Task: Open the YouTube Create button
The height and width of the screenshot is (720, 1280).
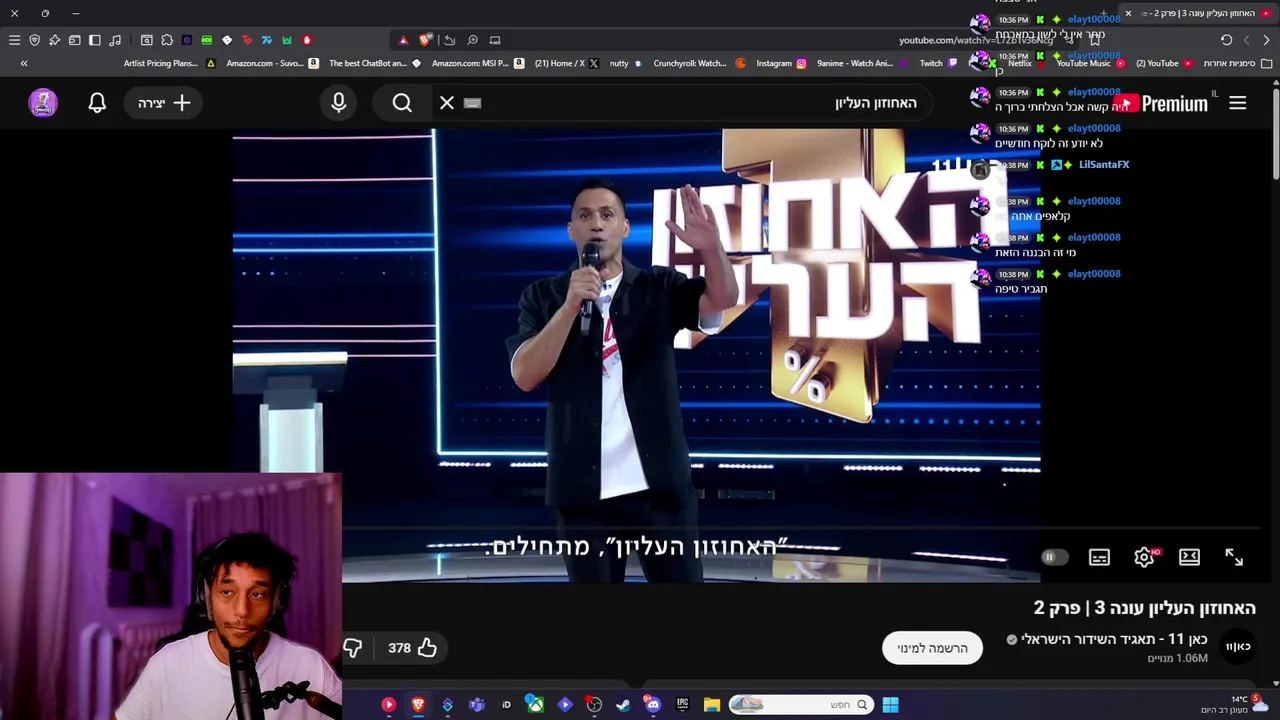Action: pos(164,103)
